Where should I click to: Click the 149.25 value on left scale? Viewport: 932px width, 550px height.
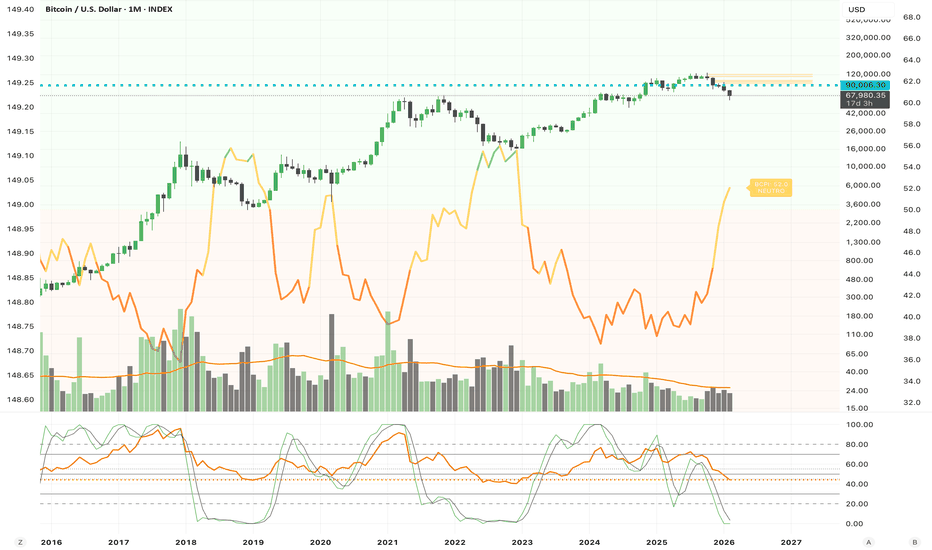tap(21, 83)
